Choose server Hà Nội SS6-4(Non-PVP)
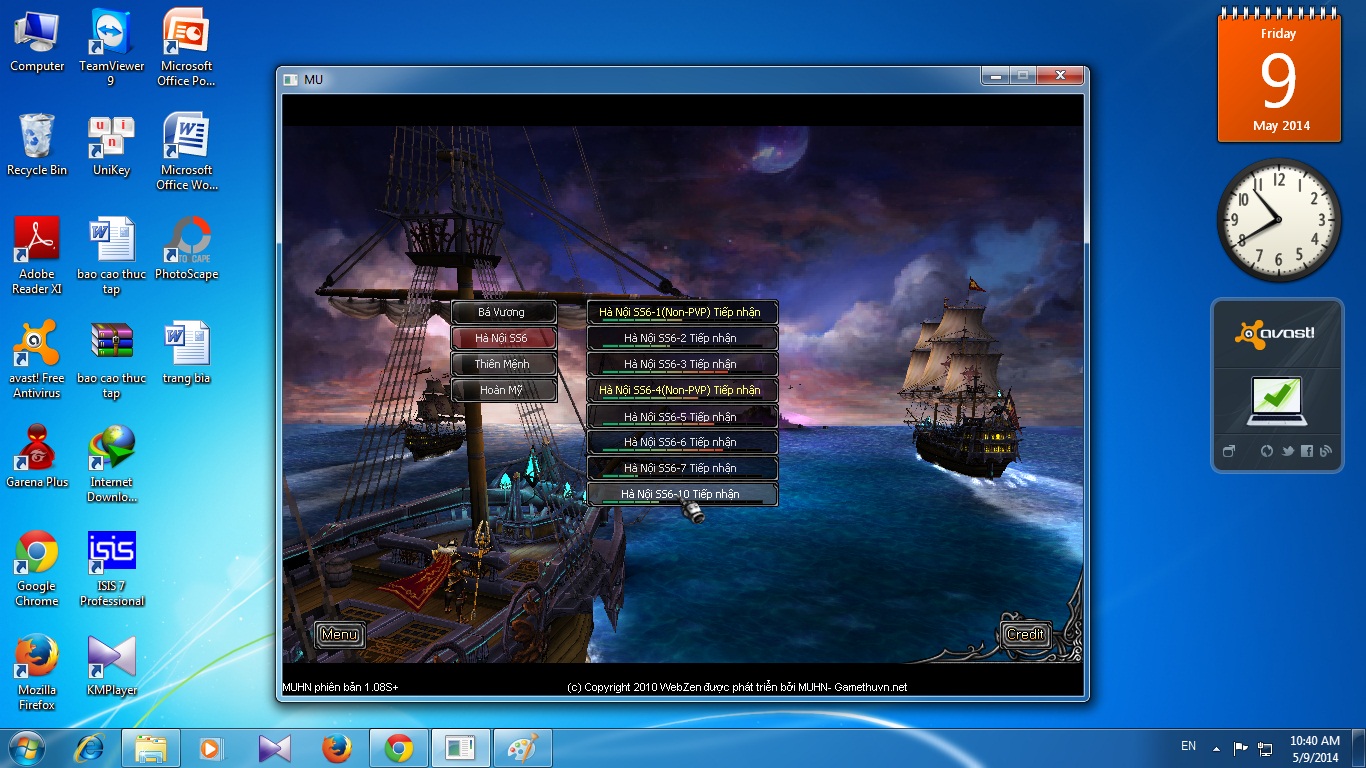The width and height of the screenshot is (1366, 768). coord(681,390)
